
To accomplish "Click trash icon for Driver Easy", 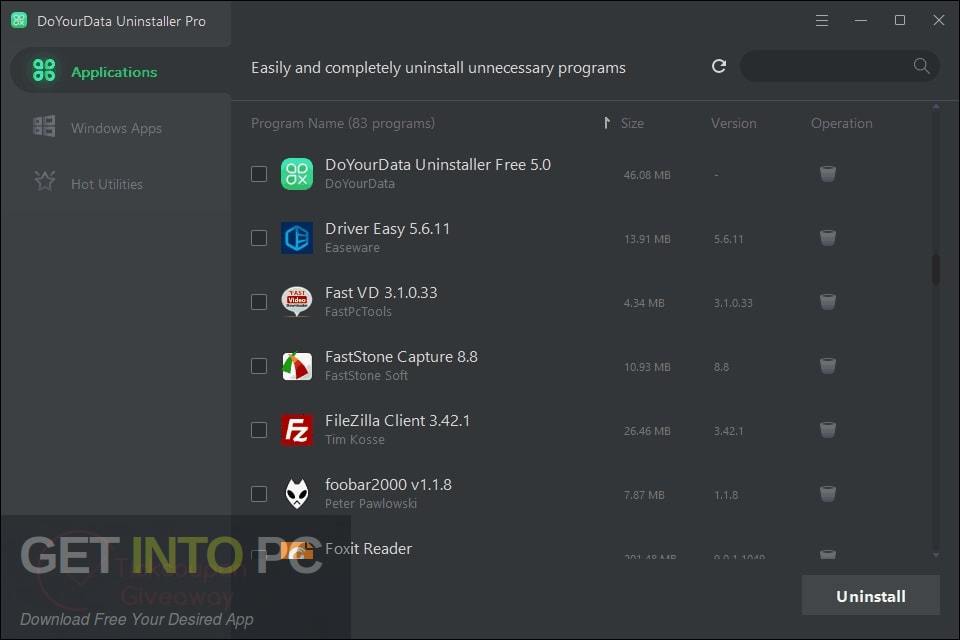I will point(828,238).
